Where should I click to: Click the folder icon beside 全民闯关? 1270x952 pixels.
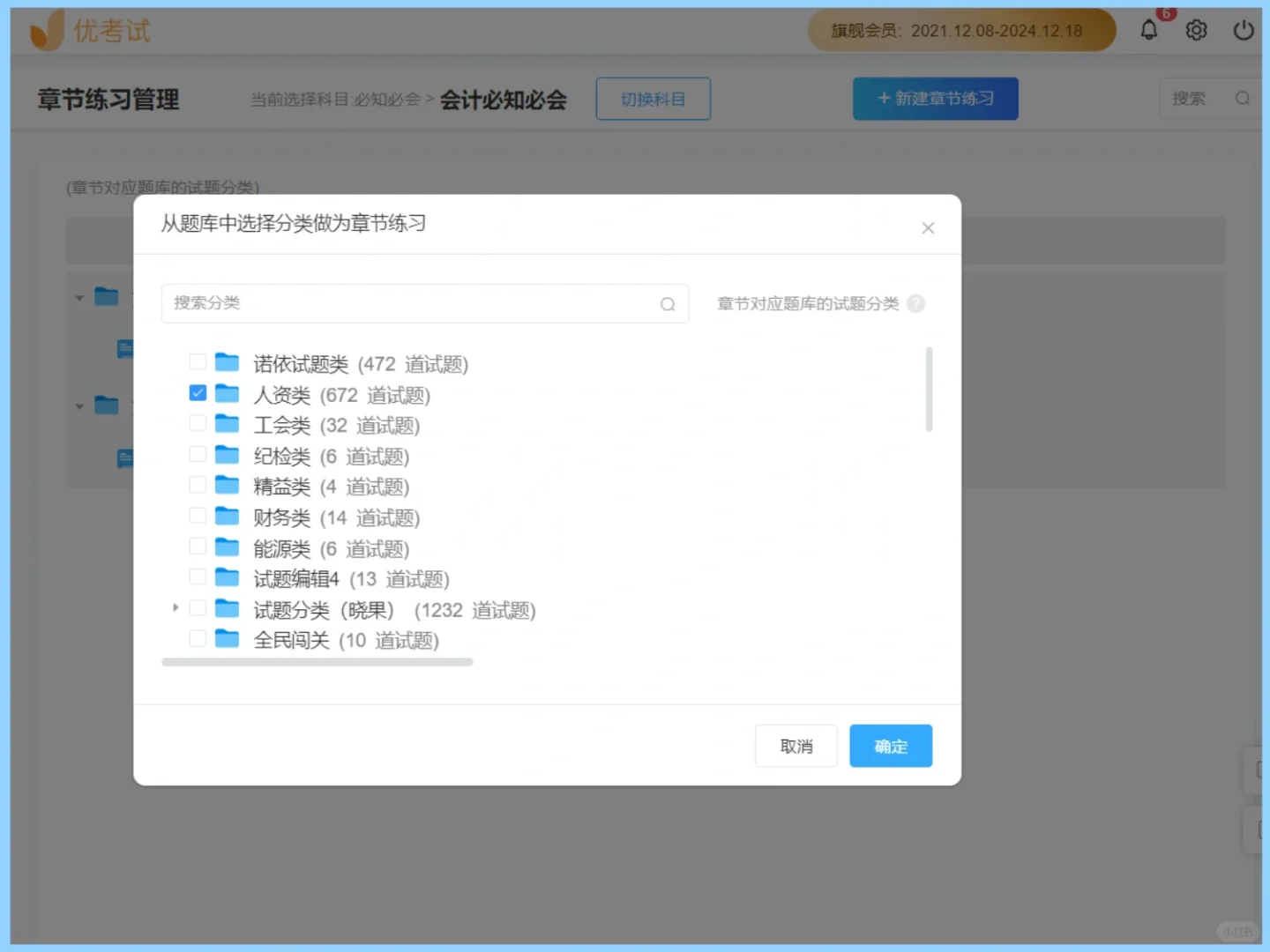point(227,638)
